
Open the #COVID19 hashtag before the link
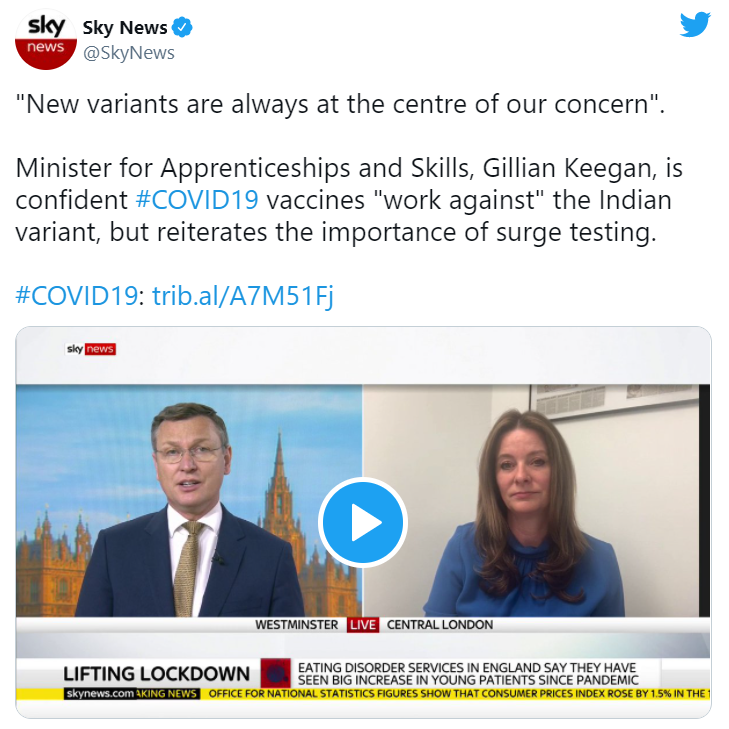tap(77, 295)
